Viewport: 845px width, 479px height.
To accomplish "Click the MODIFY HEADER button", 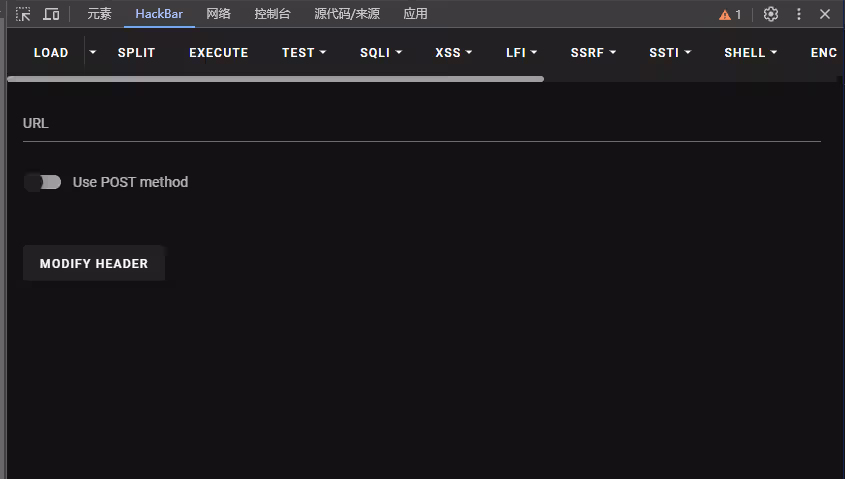I will click(94, 264).
